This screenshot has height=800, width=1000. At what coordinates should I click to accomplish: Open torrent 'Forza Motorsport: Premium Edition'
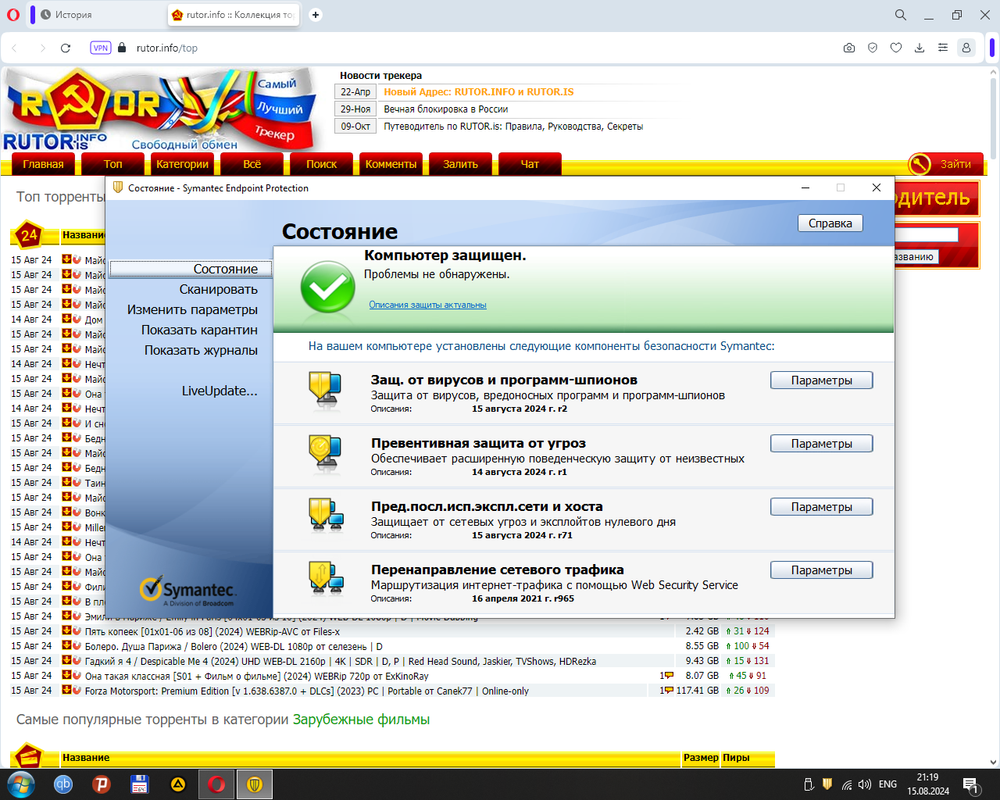[x=306, y=691]
